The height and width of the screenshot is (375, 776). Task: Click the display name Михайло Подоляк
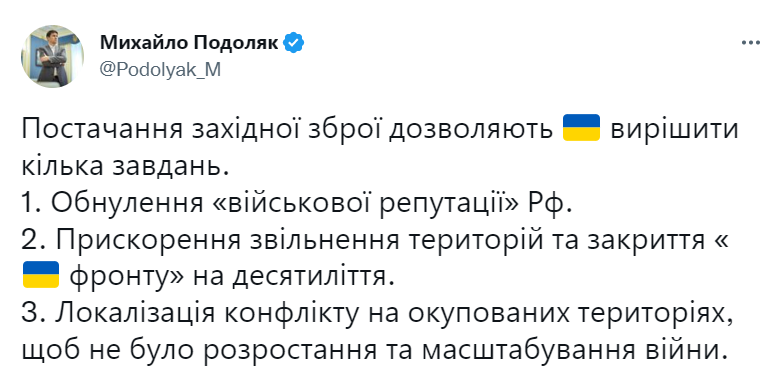[x=190, y=44]
